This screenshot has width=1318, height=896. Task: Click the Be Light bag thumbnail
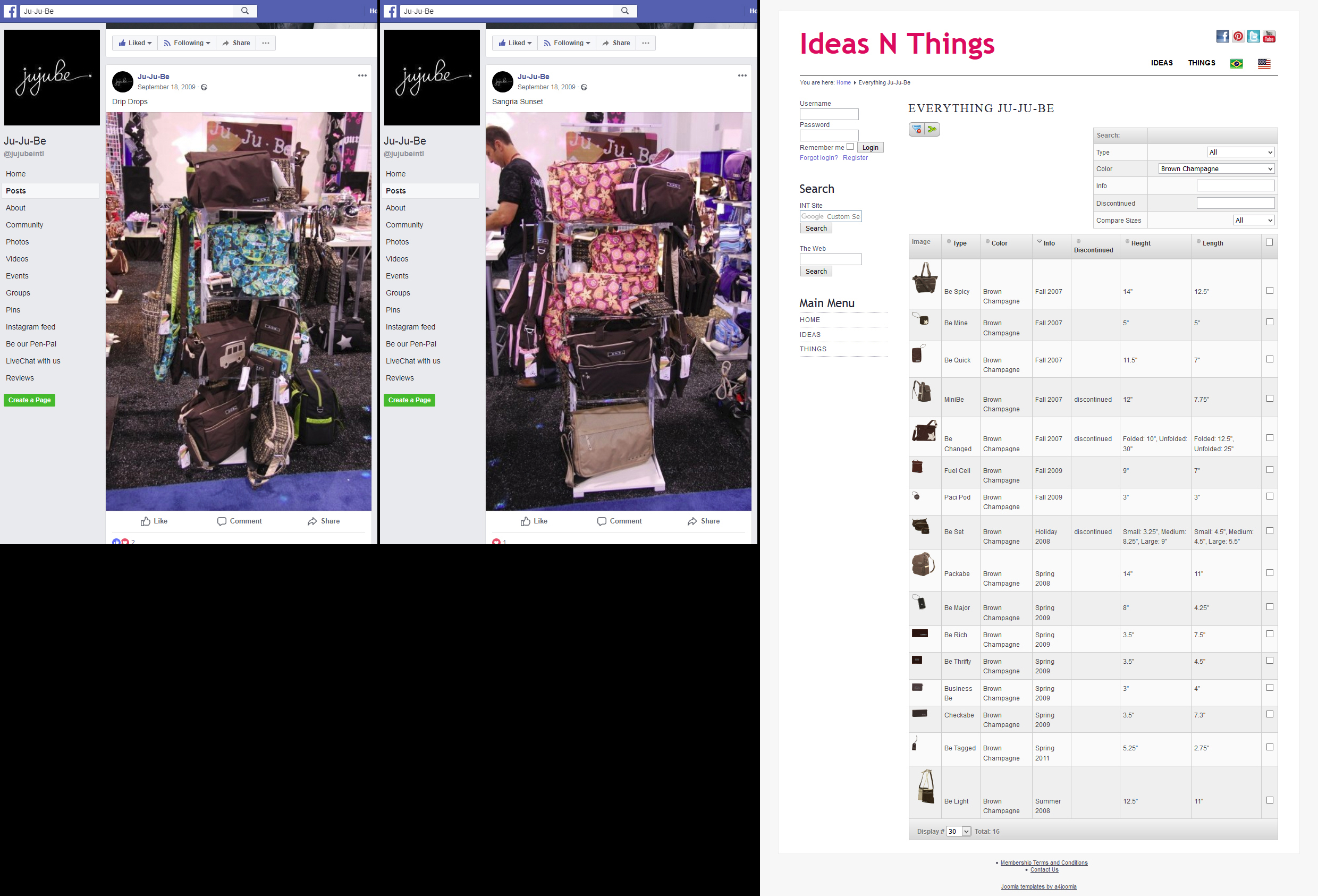tap(926, 787)
